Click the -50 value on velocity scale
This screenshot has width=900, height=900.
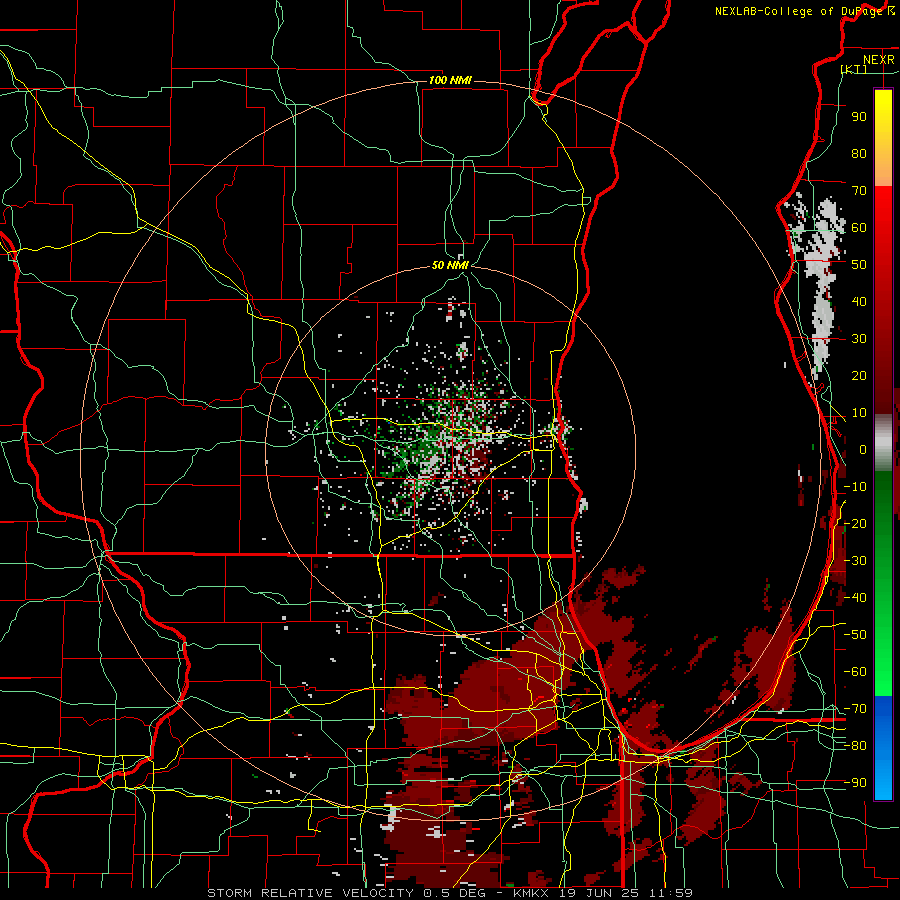click(x=855, y=634)
